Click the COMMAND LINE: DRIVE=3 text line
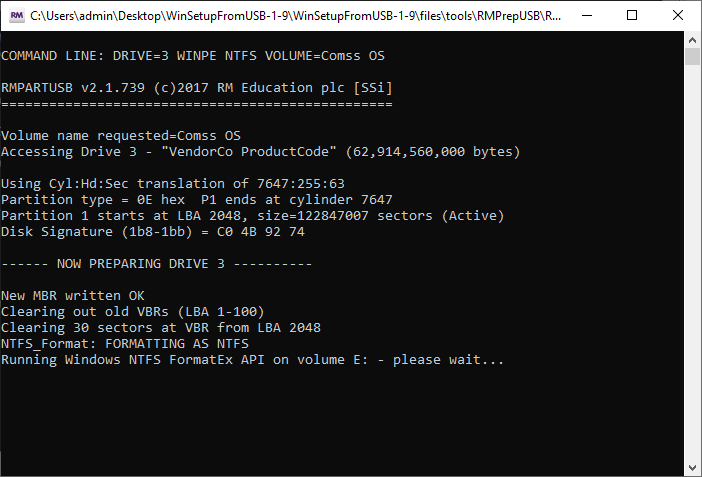 pyautogui.click(x=193, y=56)
